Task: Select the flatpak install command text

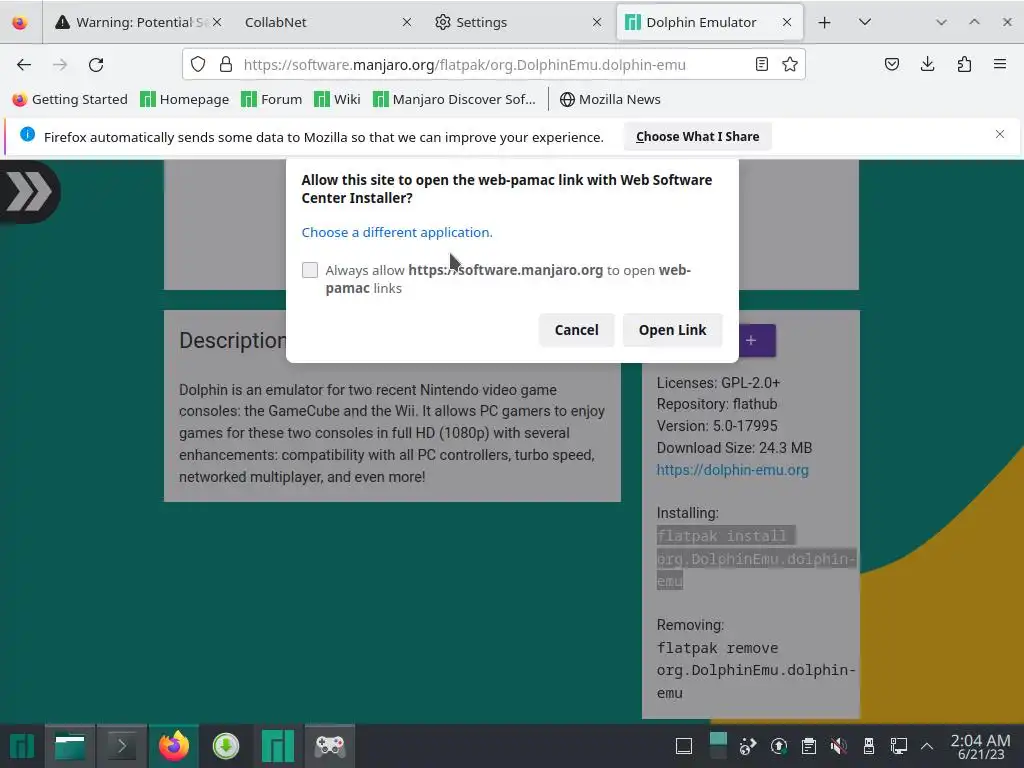Action: pyautogui.click(x=756, y=558)
